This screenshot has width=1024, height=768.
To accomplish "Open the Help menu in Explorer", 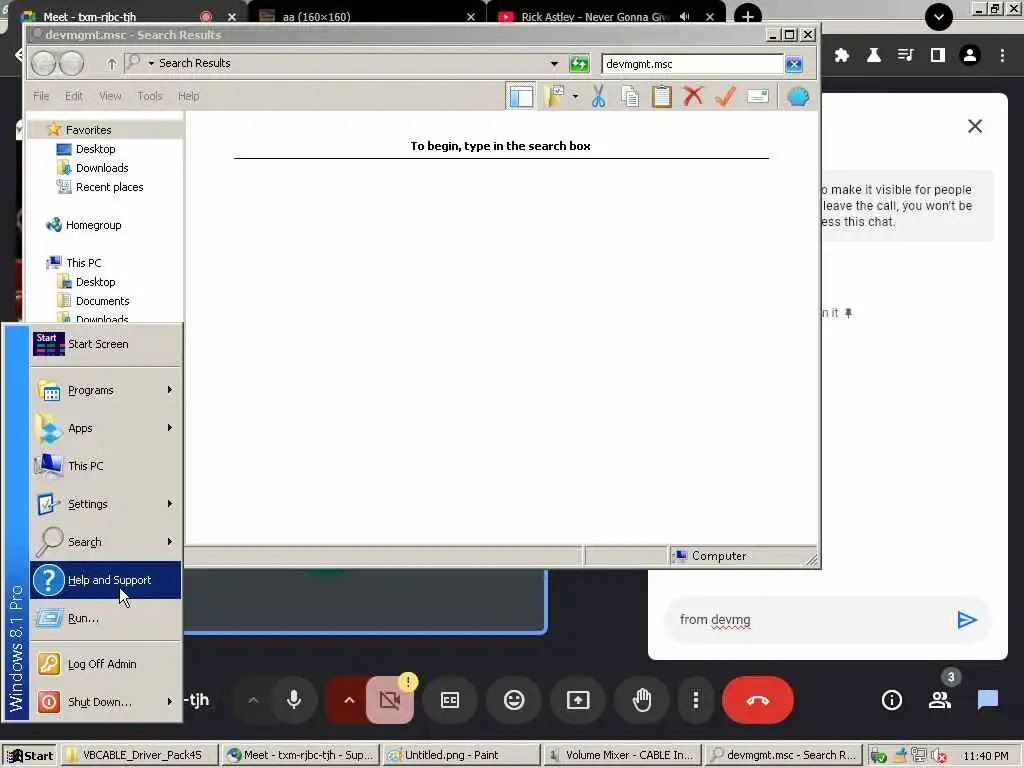I will pos(189,96).
